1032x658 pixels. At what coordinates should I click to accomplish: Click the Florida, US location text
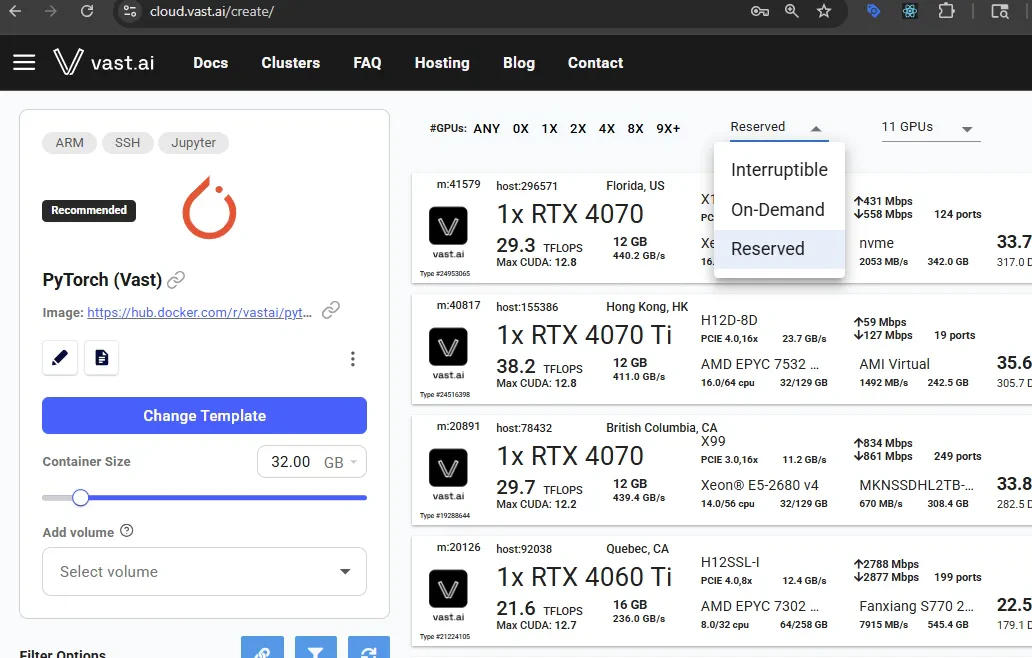(x=635, y=186)
